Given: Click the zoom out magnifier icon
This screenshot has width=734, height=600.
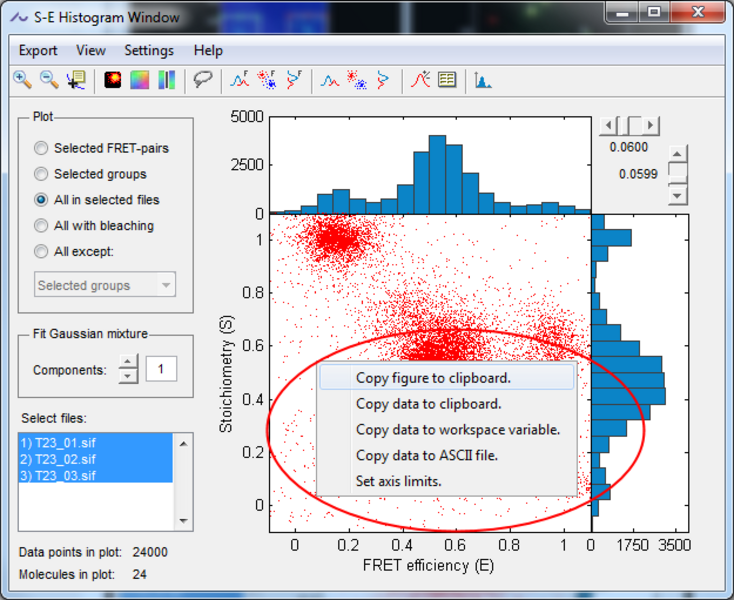Looking at the screenshot, I should [x=48, y=80].
